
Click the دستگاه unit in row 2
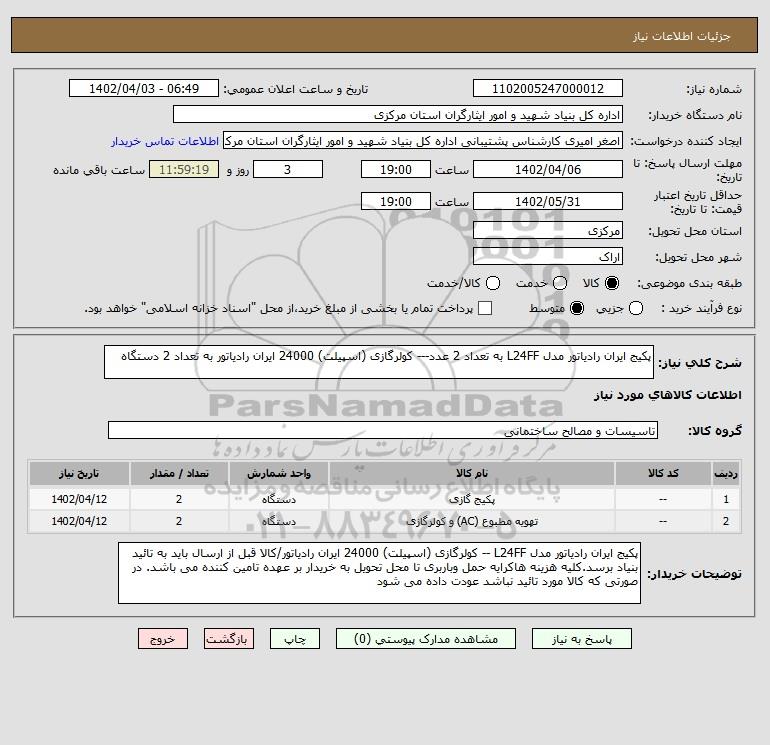(x=278, y=521)
